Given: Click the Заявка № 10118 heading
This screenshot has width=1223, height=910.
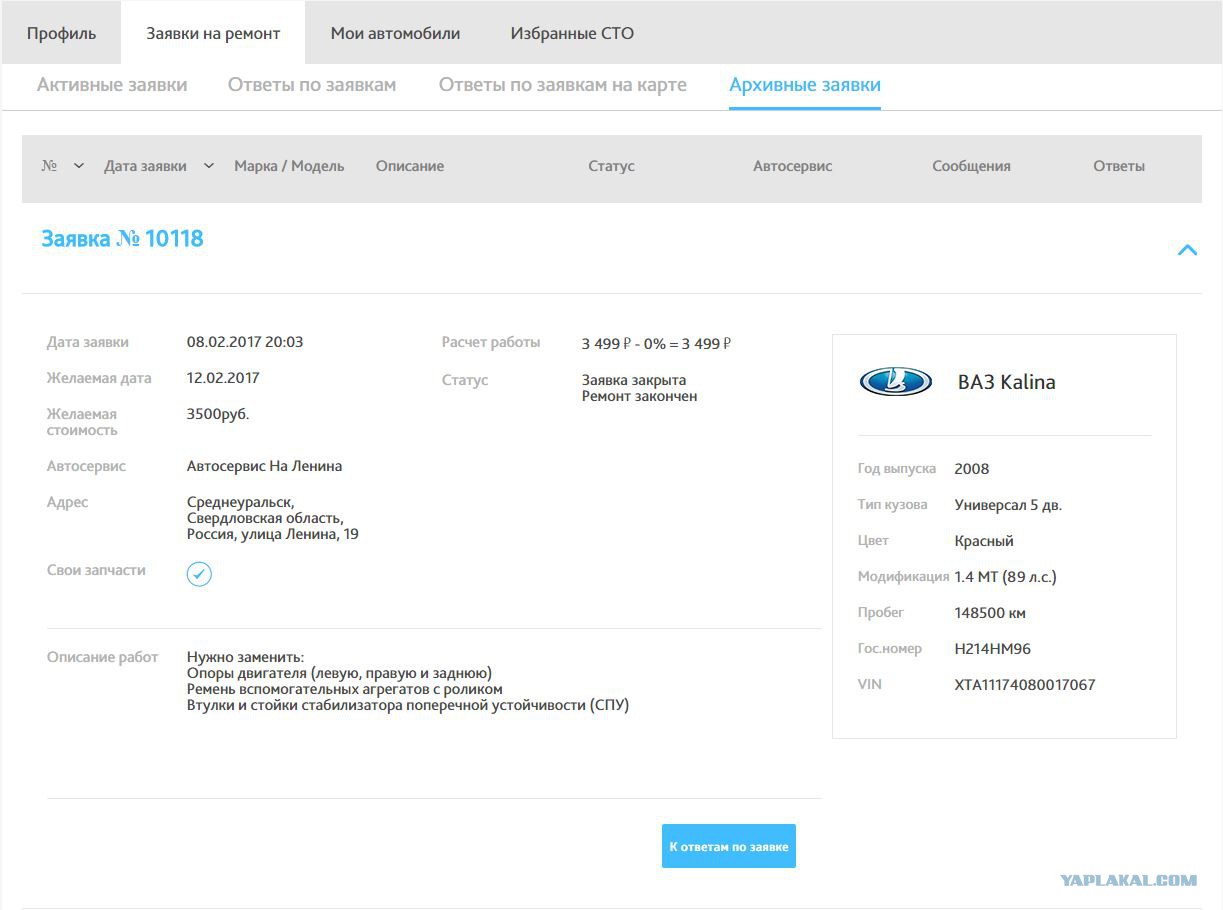Looking at the screenshot, I should [x=122, y=239].
